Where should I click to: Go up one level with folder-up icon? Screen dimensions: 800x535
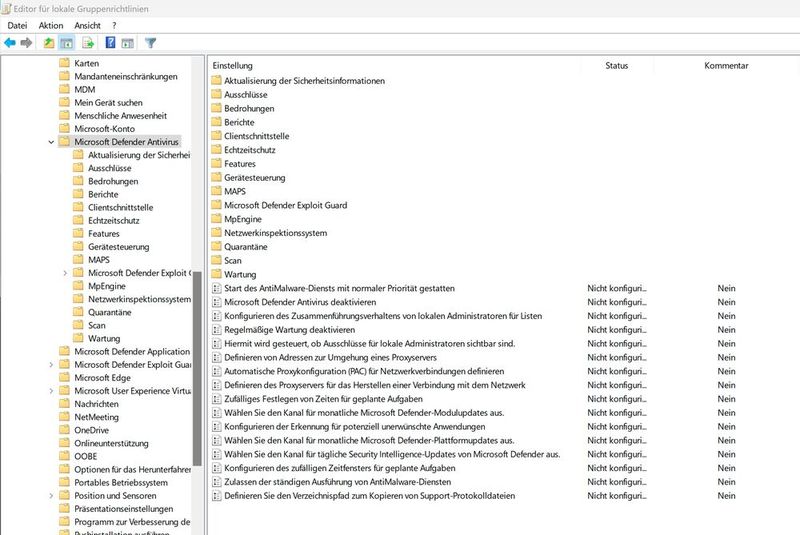point(49,43)
